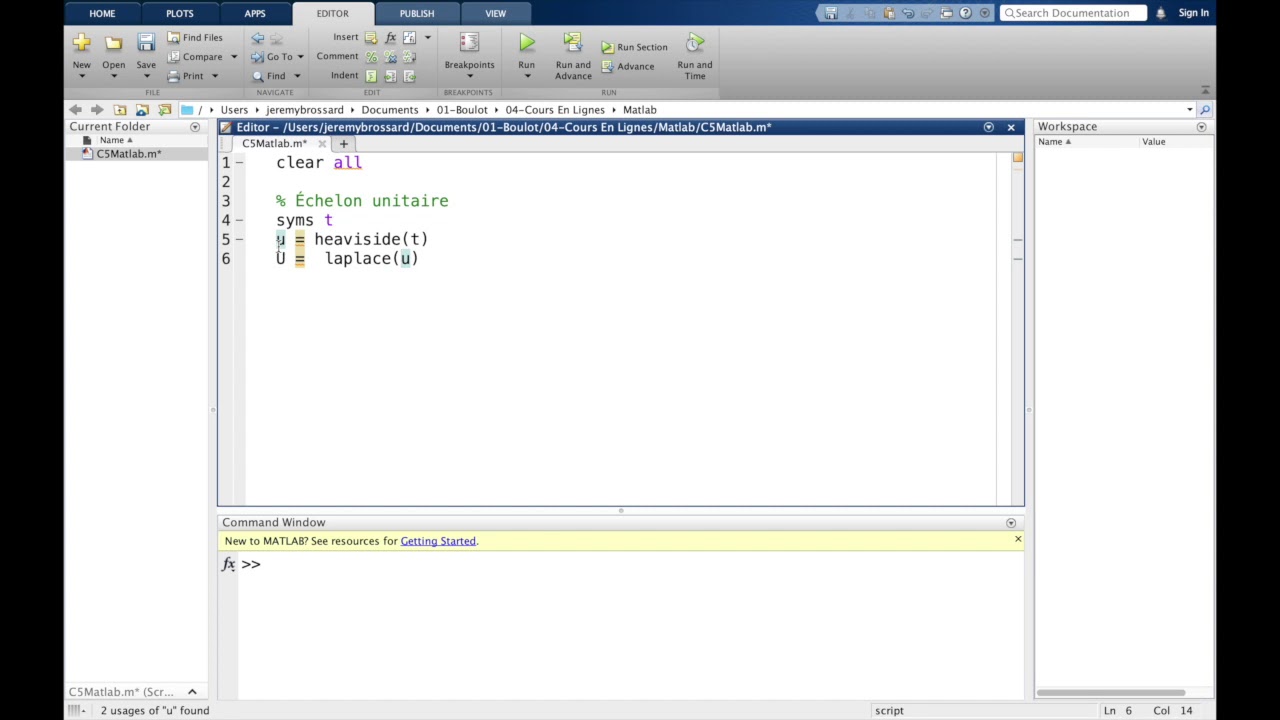Click the New file icon
The width and height of the screenshot is (1280, 720).
82,43
